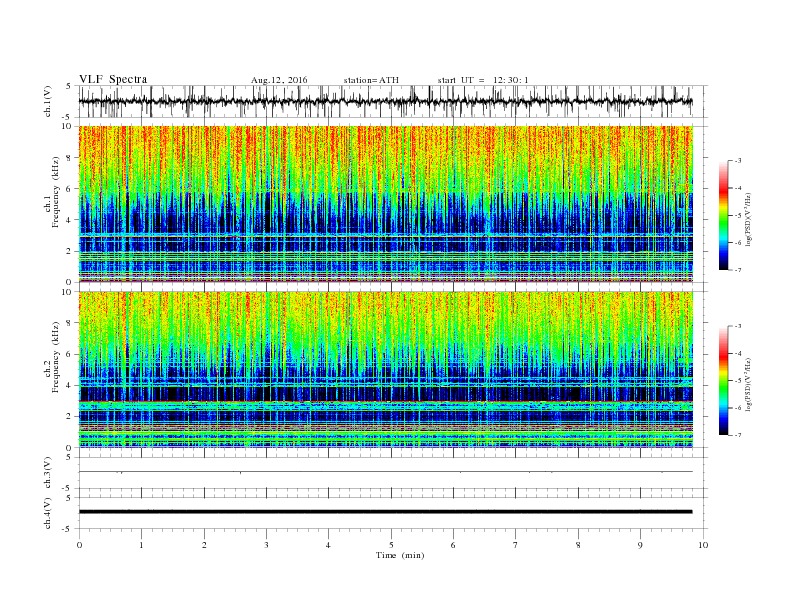Viewport: 792px width, 612px height.
Task: Click the "1" tick label on the Time axis
Action: [141, 545]
